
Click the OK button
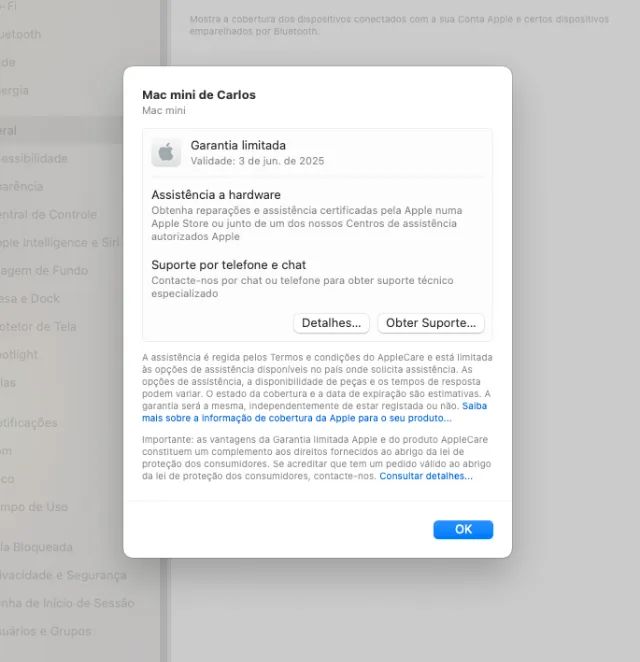(463, 529)
